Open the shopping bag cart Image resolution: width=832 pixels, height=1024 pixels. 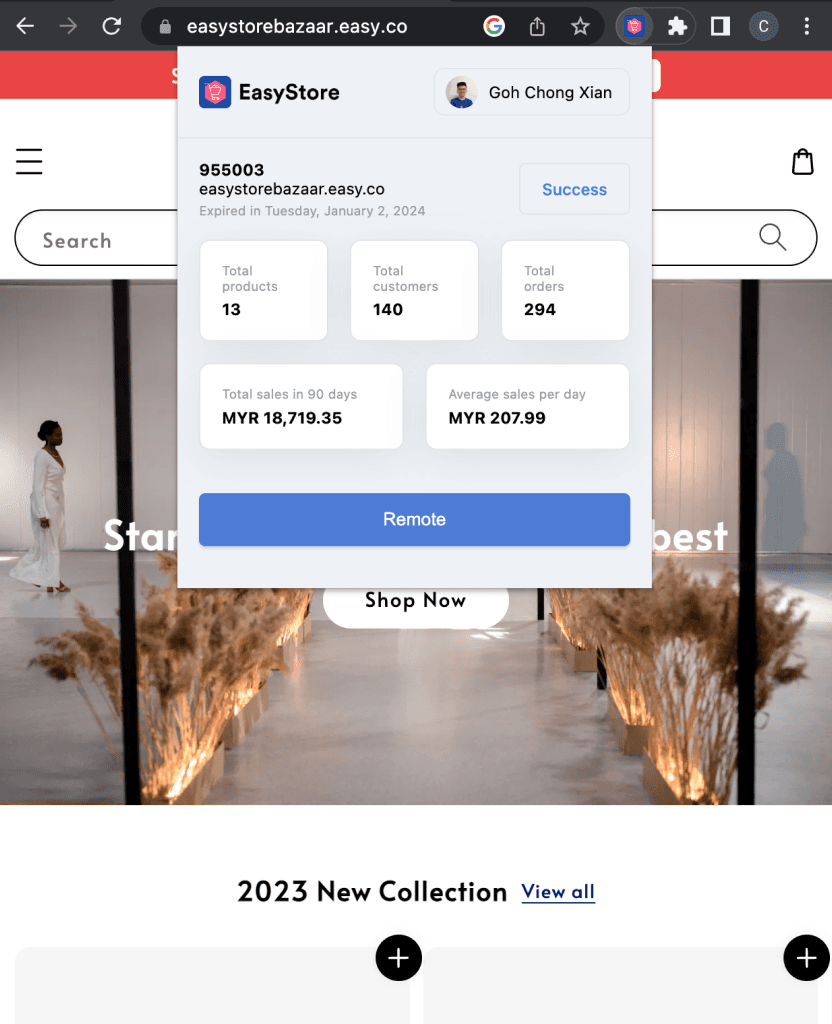[803, 162]
